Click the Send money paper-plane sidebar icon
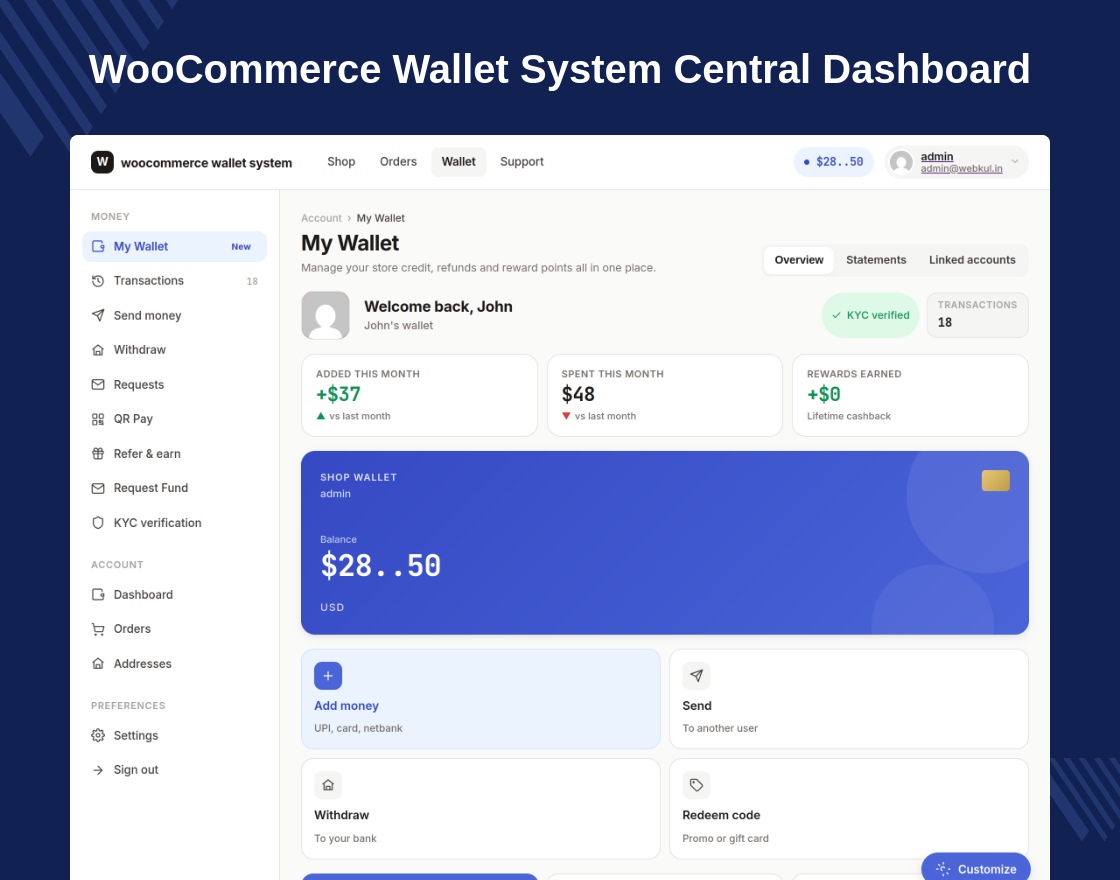The image size is (1120, 880). click(98, 315)
